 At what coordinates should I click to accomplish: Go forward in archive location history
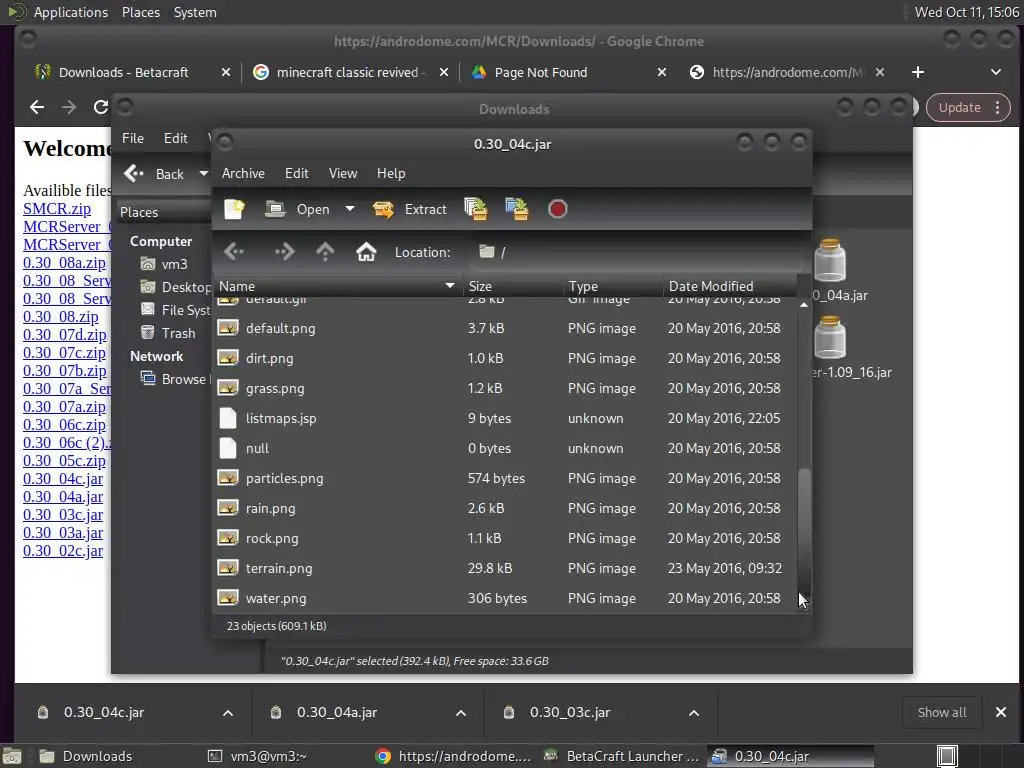[284, 251]
